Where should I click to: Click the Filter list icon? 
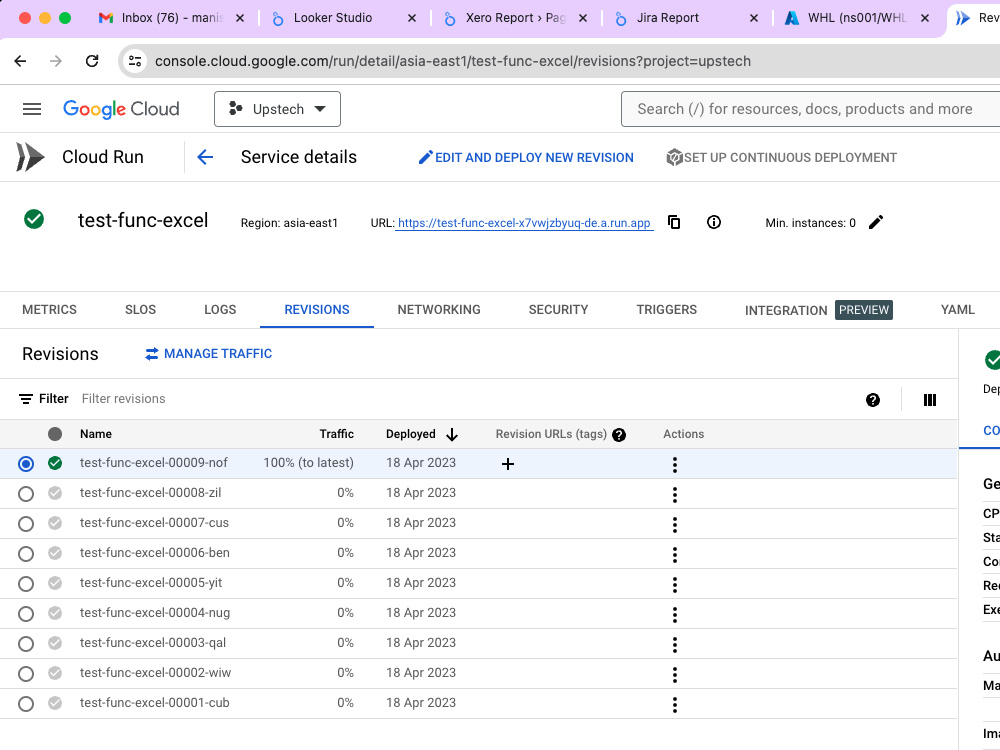pyautogui.click(x=26, y=399)
